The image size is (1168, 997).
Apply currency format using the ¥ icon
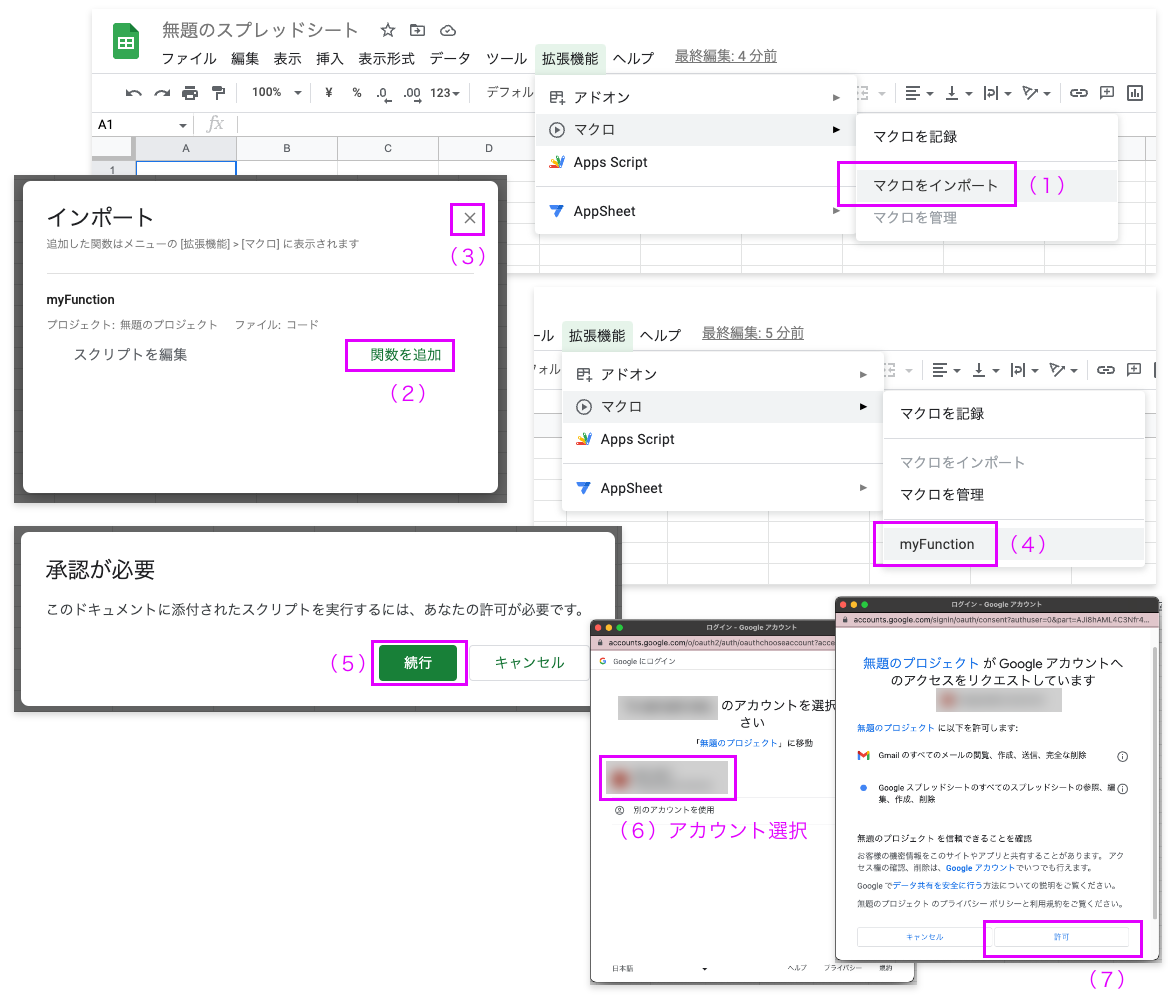327,92
